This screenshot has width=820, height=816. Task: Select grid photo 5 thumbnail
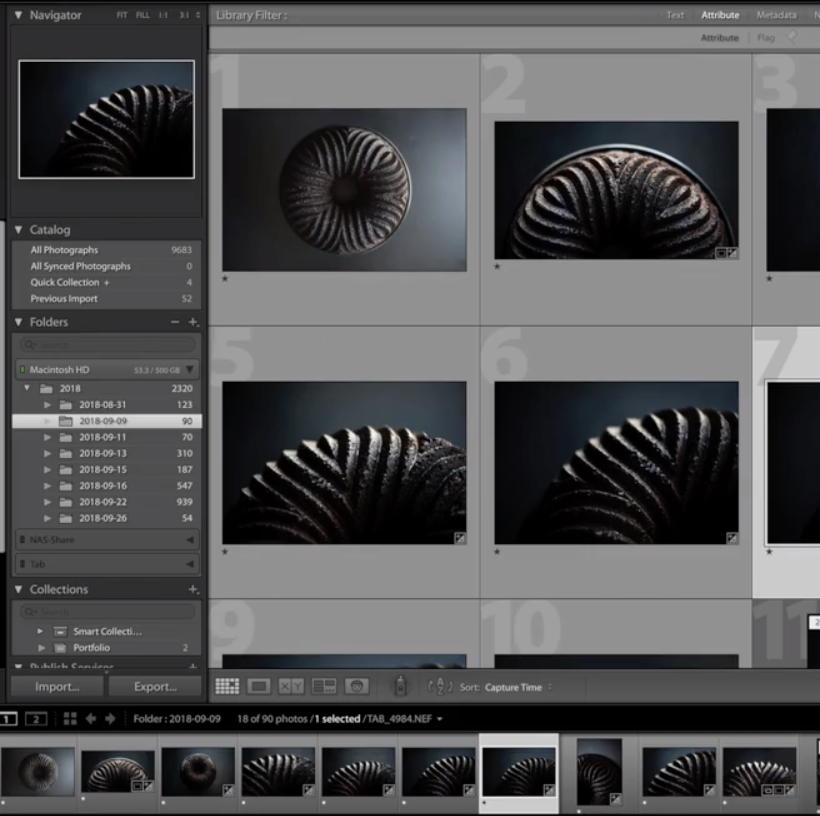[344, 463]
